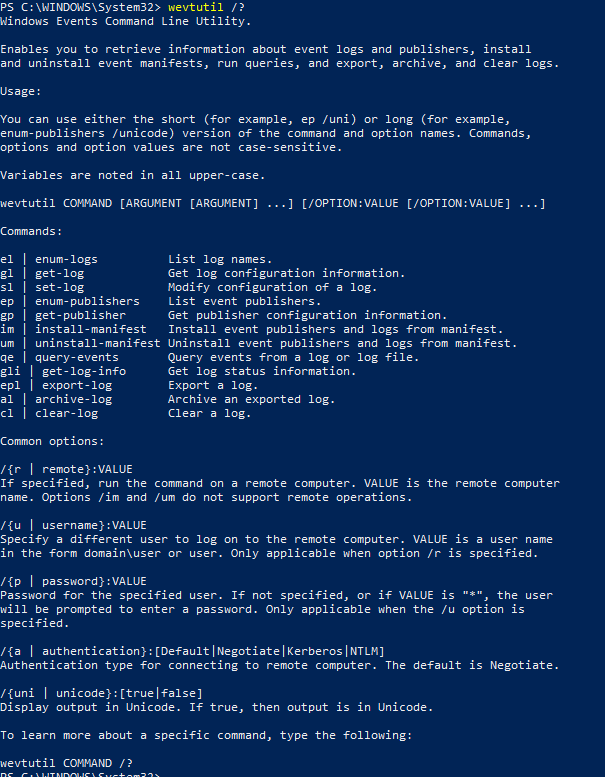Click the set-log command name
The height and width of the screenshot is (777, 605).
coord(59,287)
